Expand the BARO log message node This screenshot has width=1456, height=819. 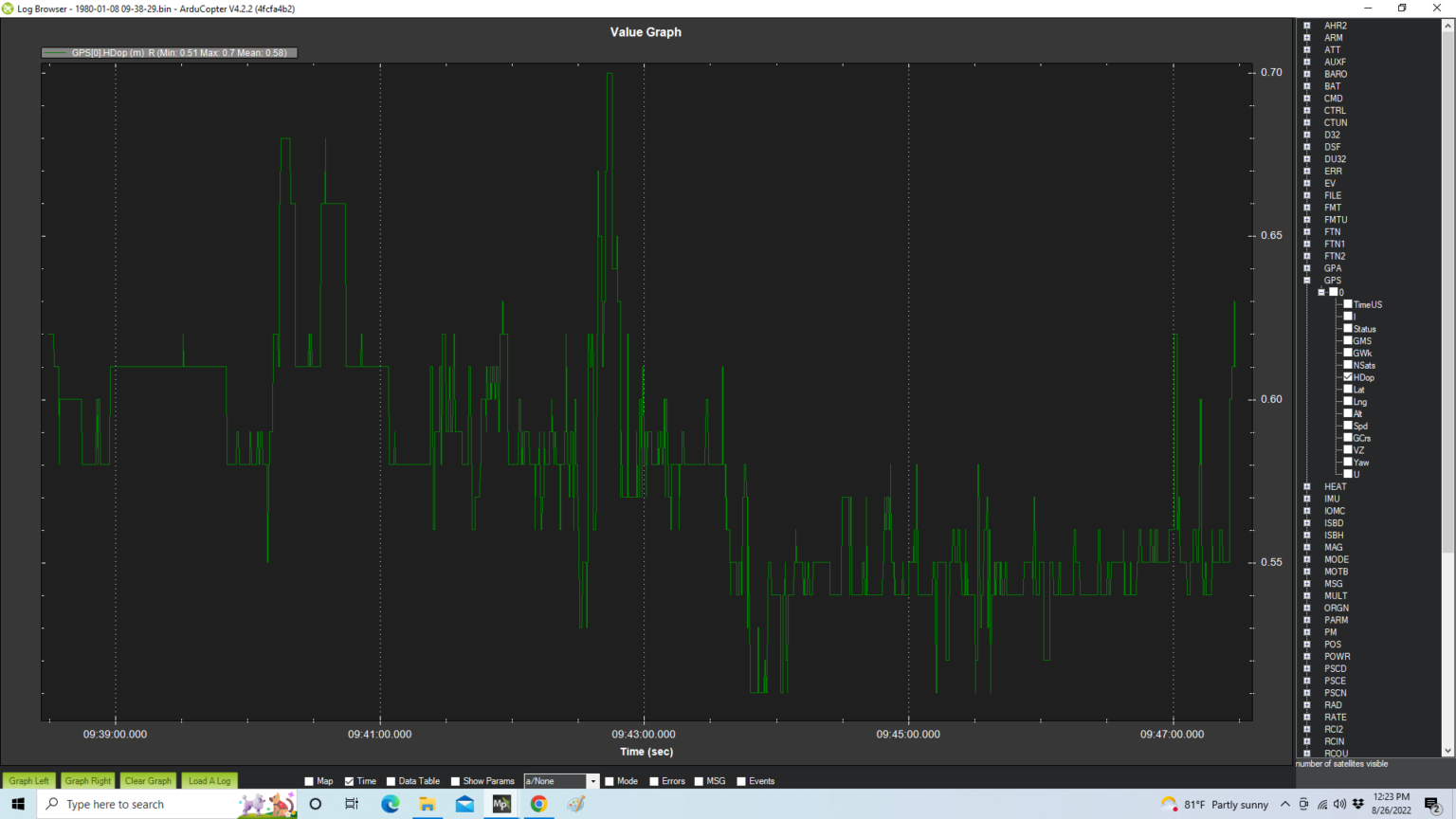(1307, 74)
